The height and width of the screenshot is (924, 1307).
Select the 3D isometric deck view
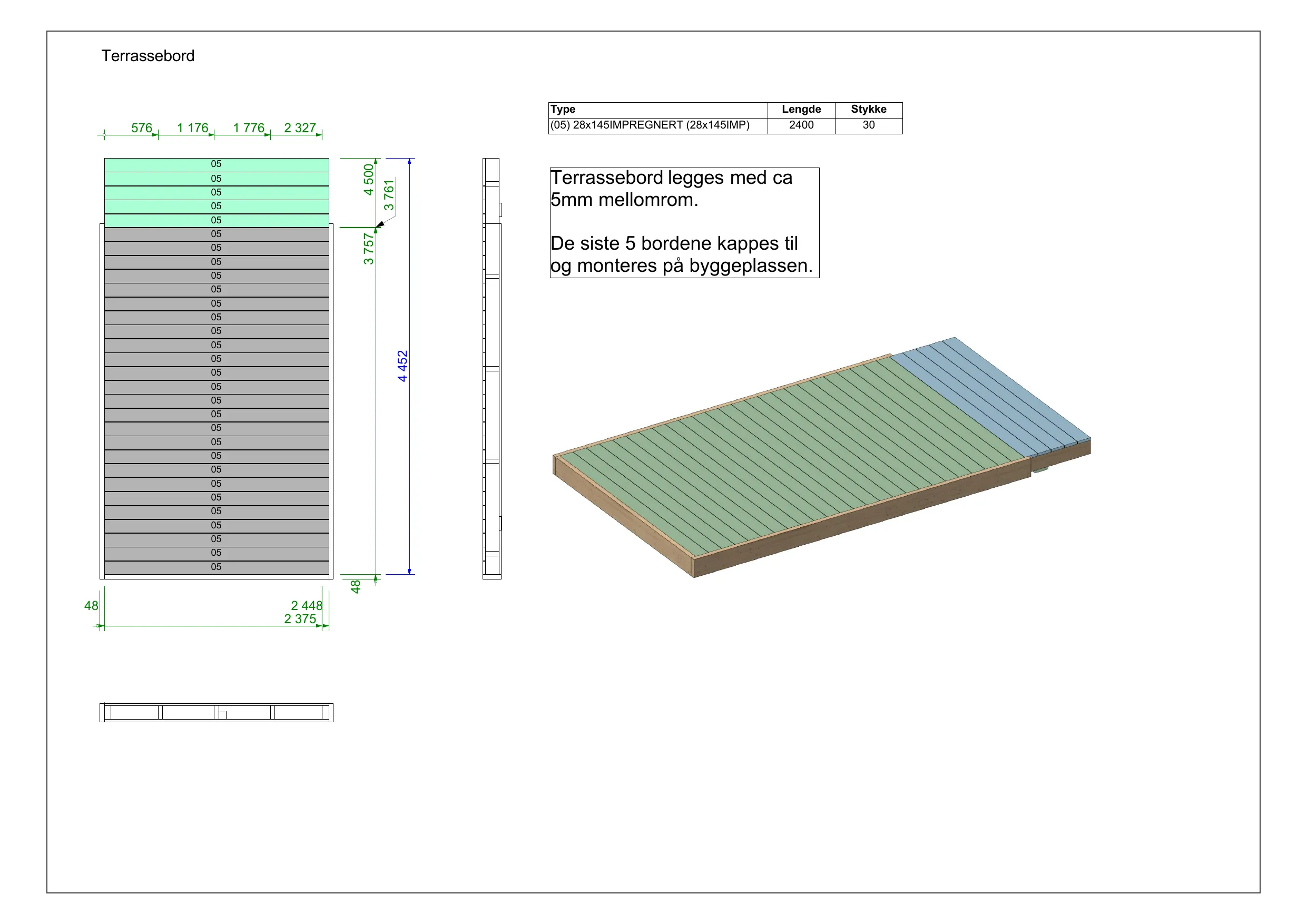pyautogui.click(x=821, y=457)
